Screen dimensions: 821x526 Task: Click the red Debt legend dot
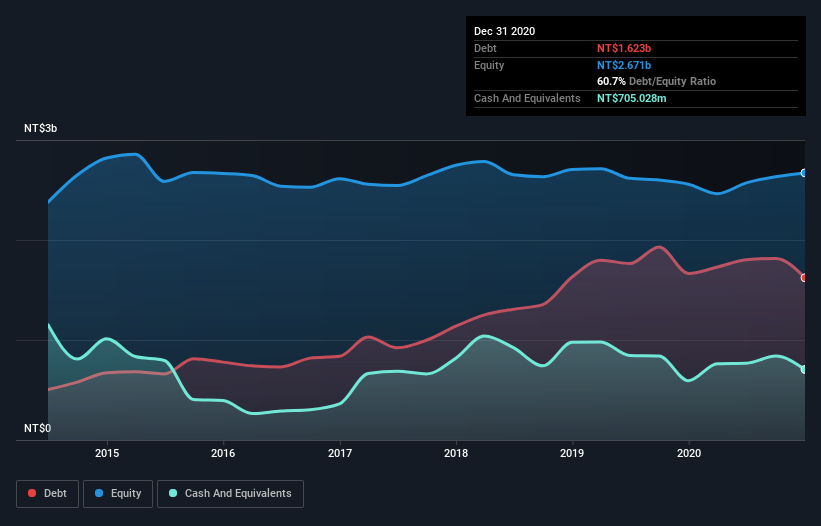pyautogui.click(x=32, y=493)
